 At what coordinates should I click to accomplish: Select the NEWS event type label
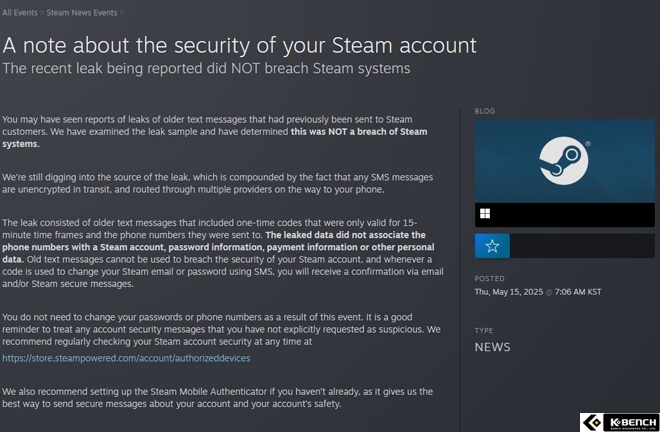492,347
